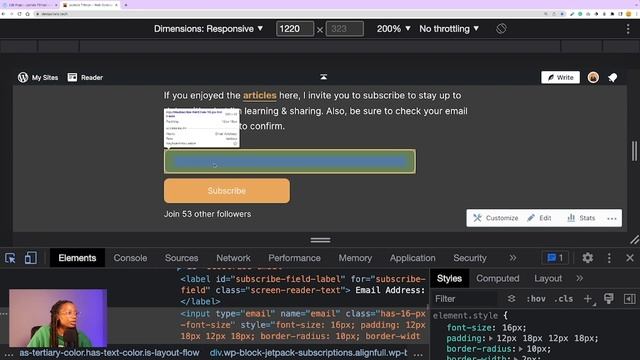Click the viewport bottom resize handle bar

click(320, 240)
